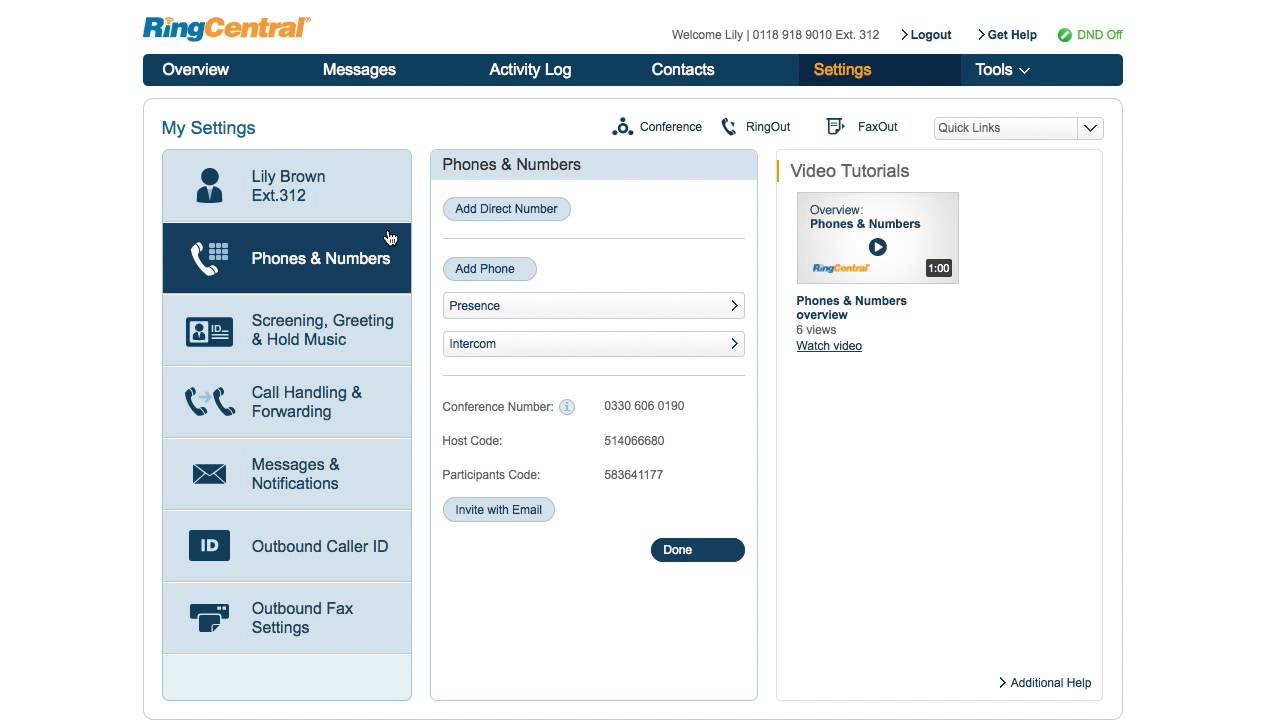1280x720 pixels.
Task: Click the Outbound Caller ID badge icon
Action: [210, 546]
